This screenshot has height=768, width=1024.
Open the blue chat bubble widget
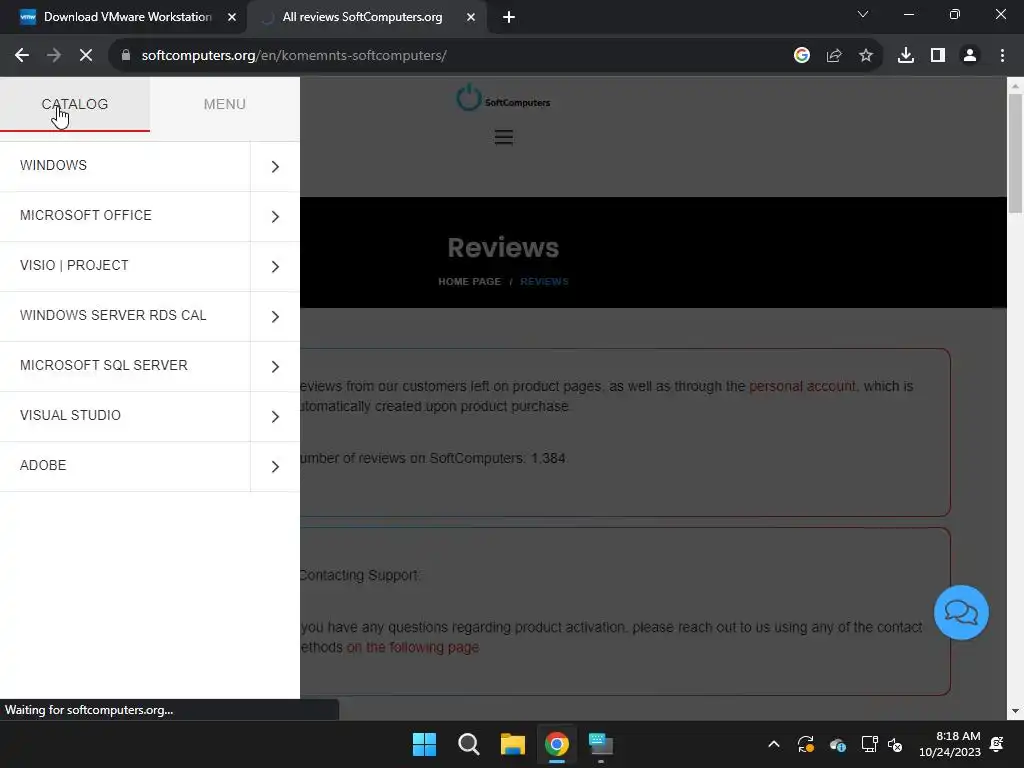tap(961, 613)
